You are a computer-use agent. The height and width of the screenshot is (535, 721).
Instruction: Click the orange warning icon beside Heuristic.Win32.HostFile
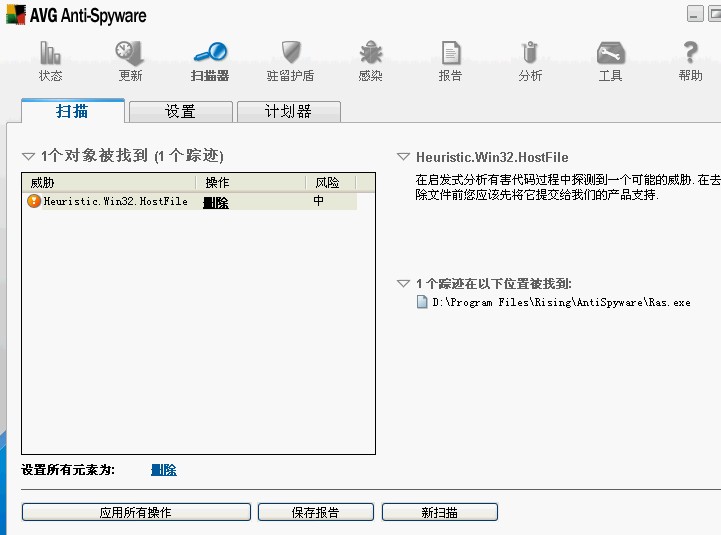(34, 201)
